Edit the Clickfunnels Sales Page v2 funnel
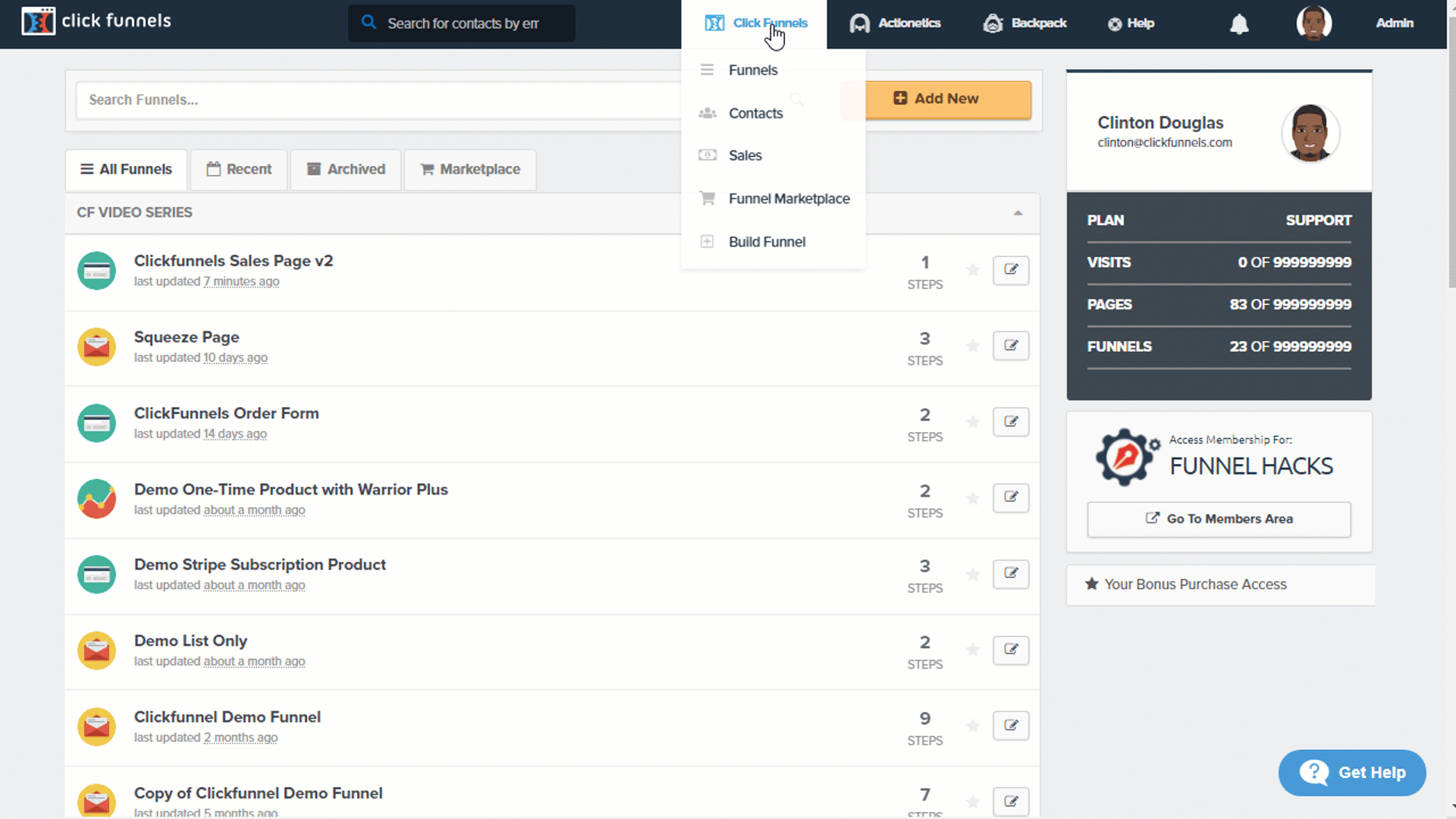Screen dimensions: 1456x819 pyautogui.click(x=1010, y=270)
